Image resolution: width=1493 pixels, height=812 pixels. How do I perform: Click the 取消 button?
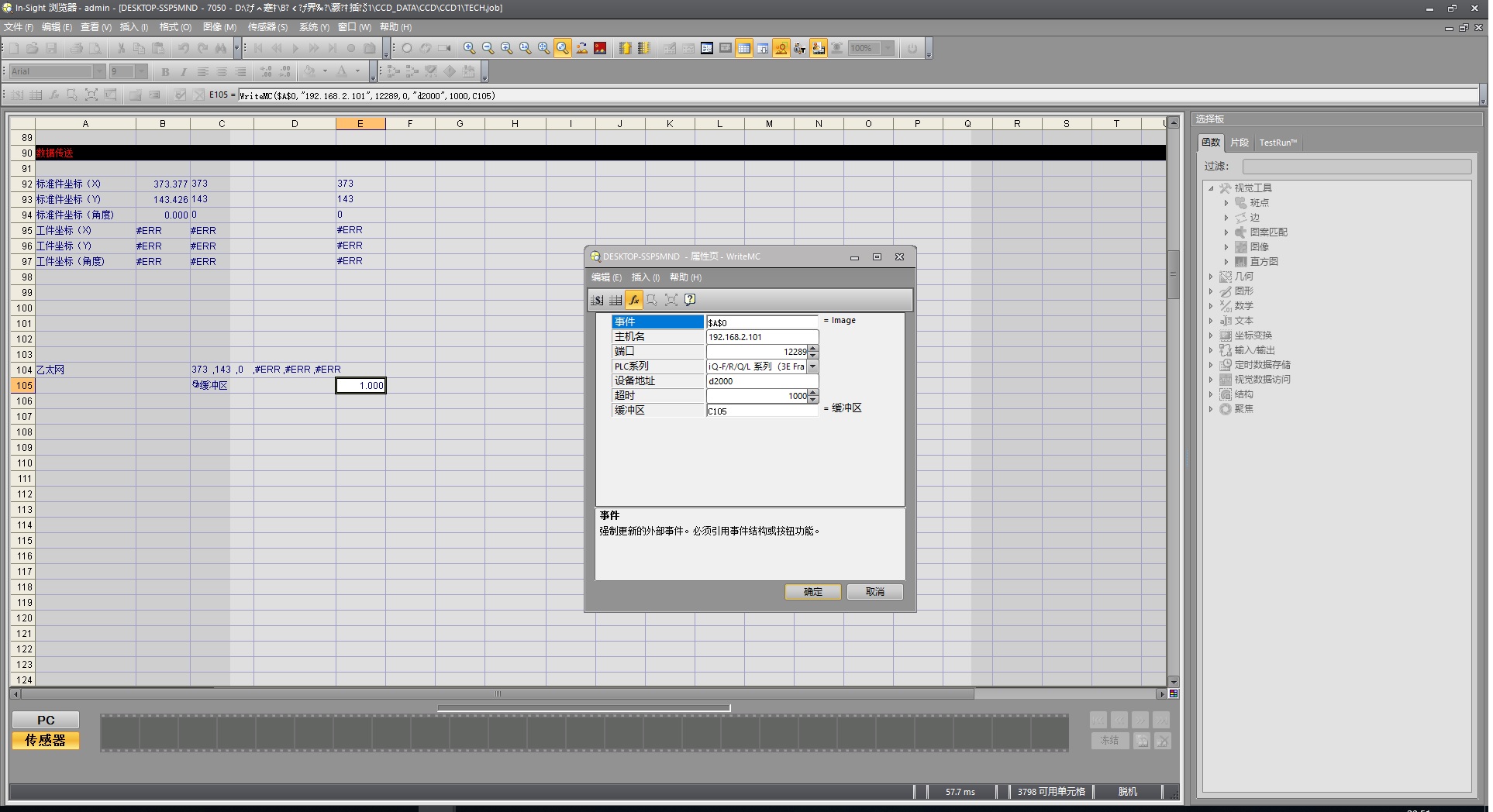[874, 592]
